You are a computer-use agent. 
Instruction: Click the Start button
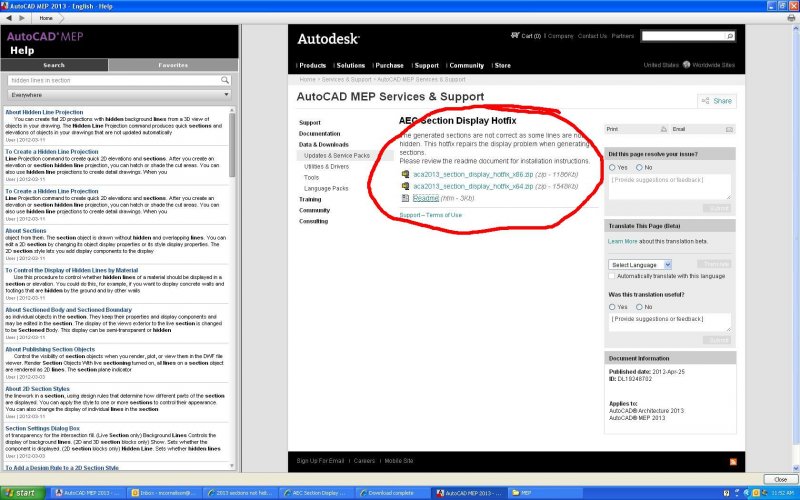(x=23, y=493)
